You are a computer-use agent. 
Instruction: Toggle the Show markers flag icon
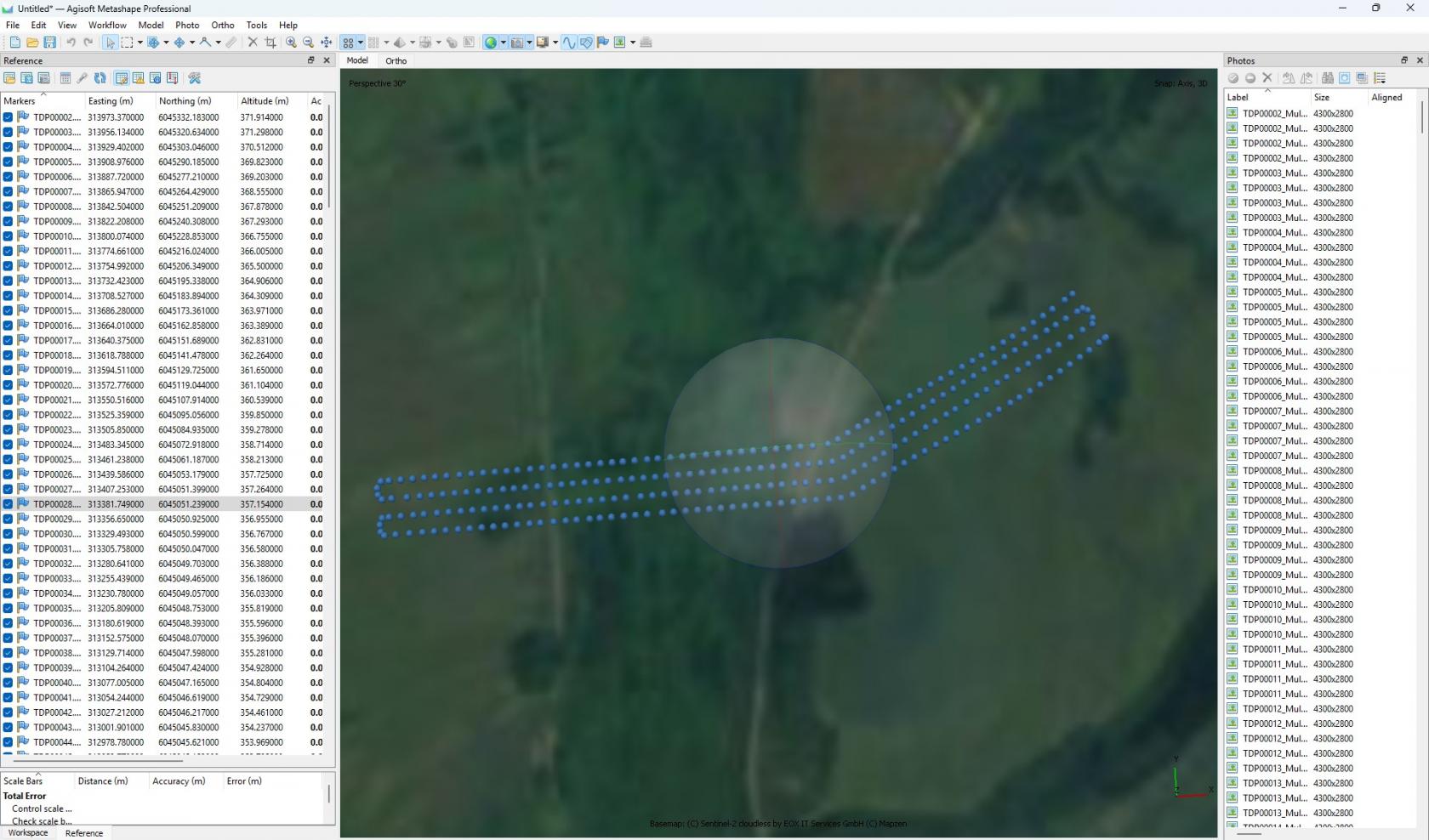tap(603, 43)
